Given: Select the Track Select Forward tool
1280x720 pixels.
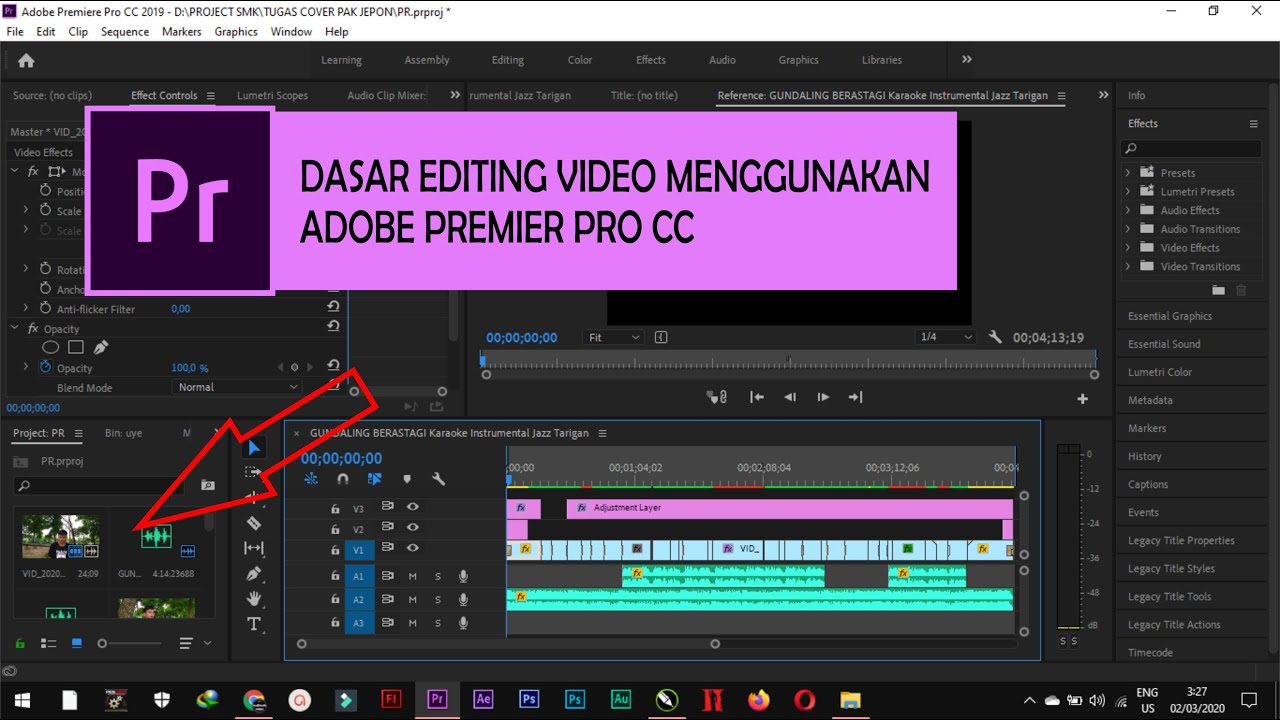Looking at the screenshot, I should point(254,472).
